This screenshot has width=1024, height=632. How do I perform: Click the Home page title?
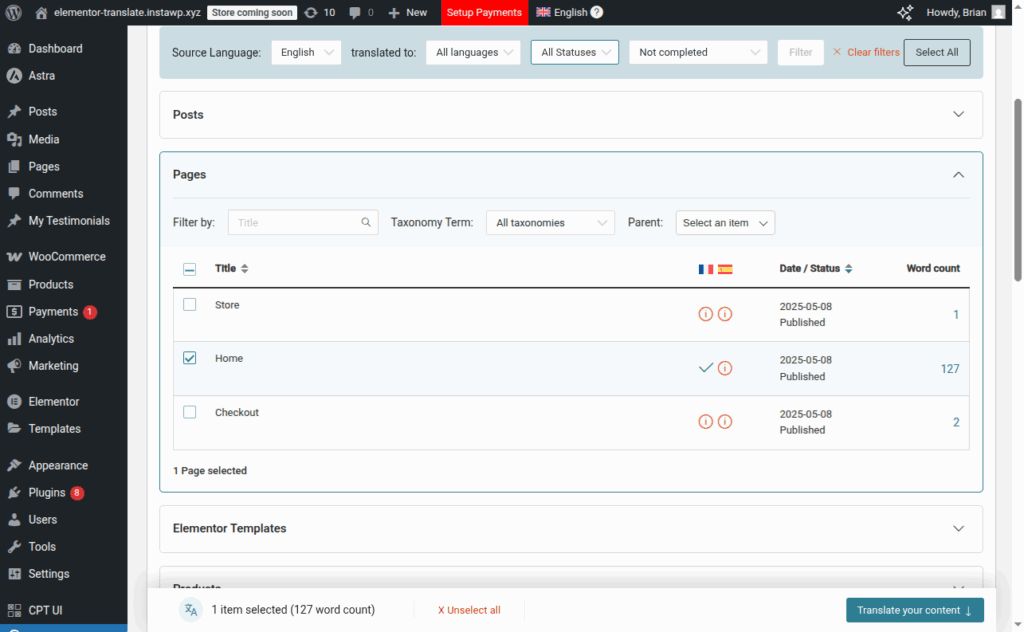229,358
